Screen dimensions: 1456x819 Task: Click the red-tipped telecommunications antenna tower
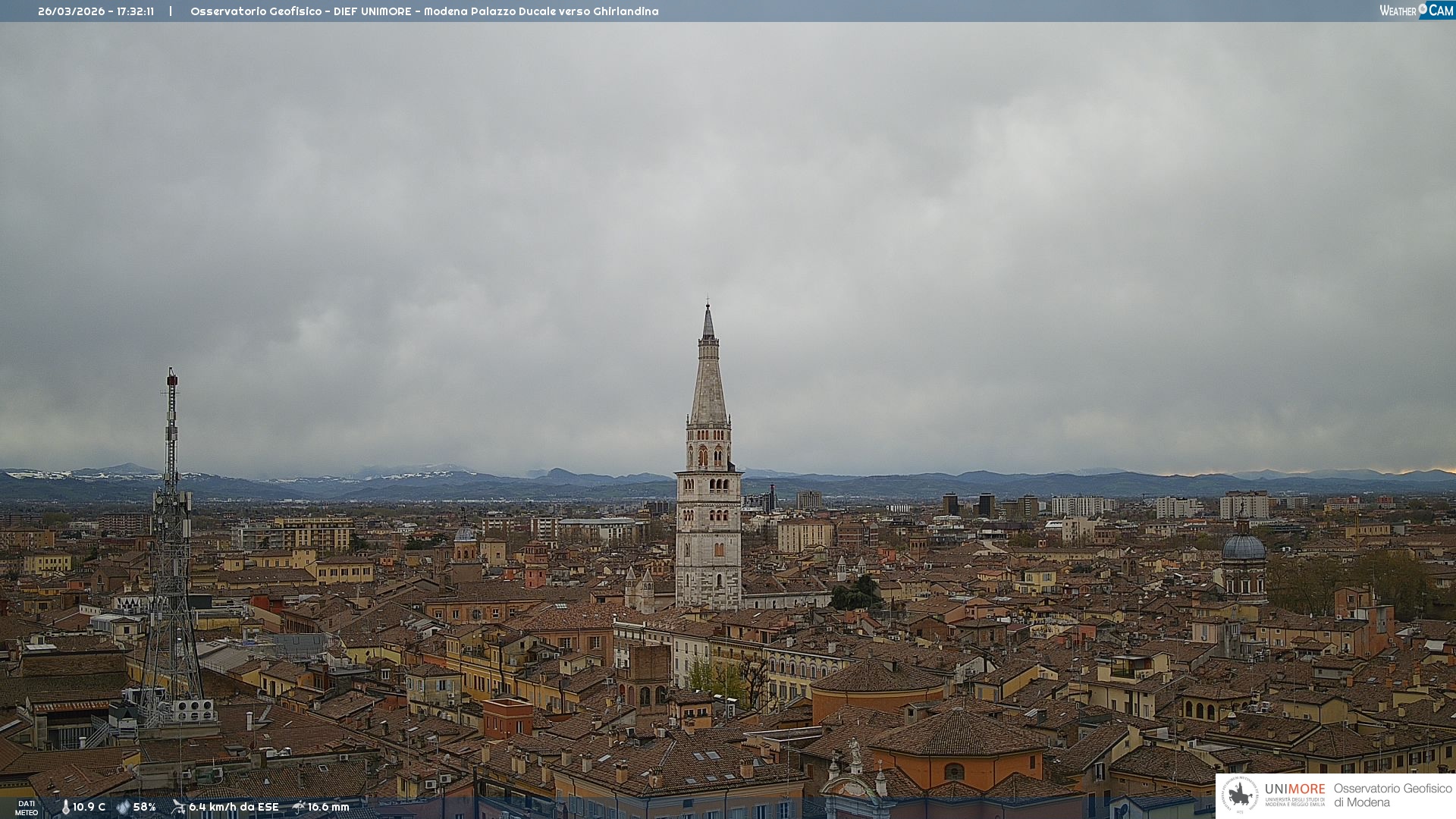point(171,531)
